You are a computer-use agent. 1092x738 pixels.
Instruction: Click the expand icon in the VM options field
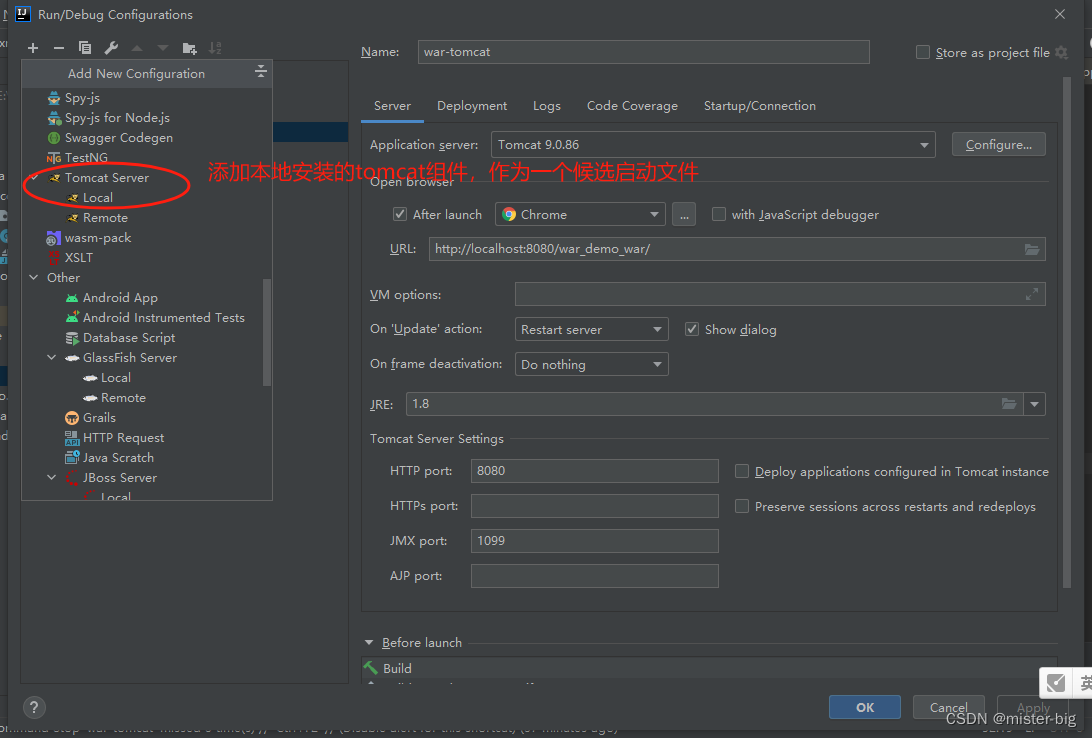pyautogui.click(x=1034, y=293)
